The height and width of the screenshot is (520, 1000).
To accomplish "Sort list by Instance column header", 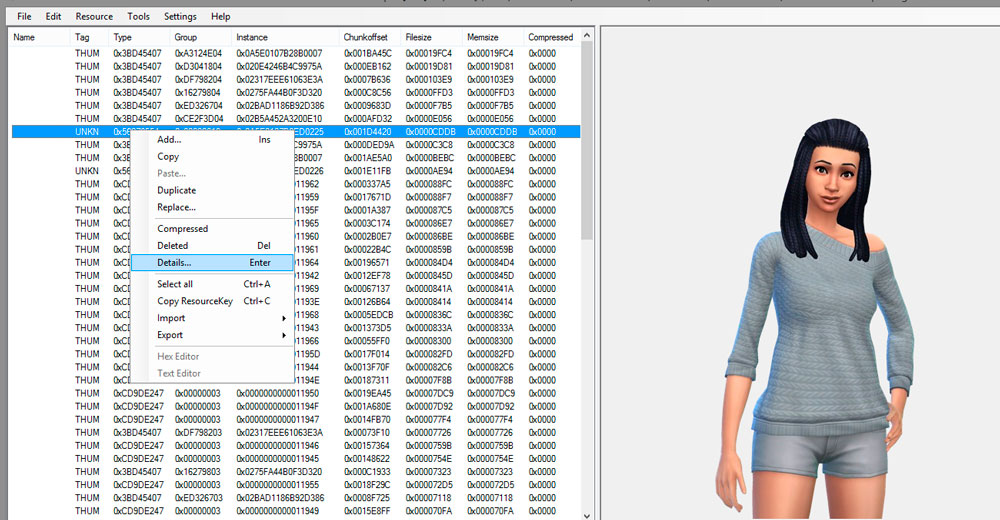I will tap(252, 37).
